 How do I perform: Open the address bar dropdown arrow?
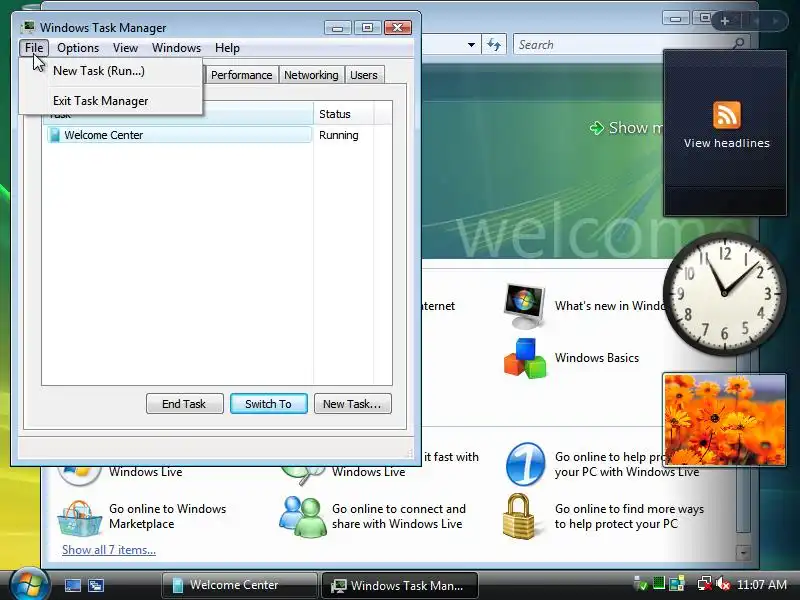point(471,45)
